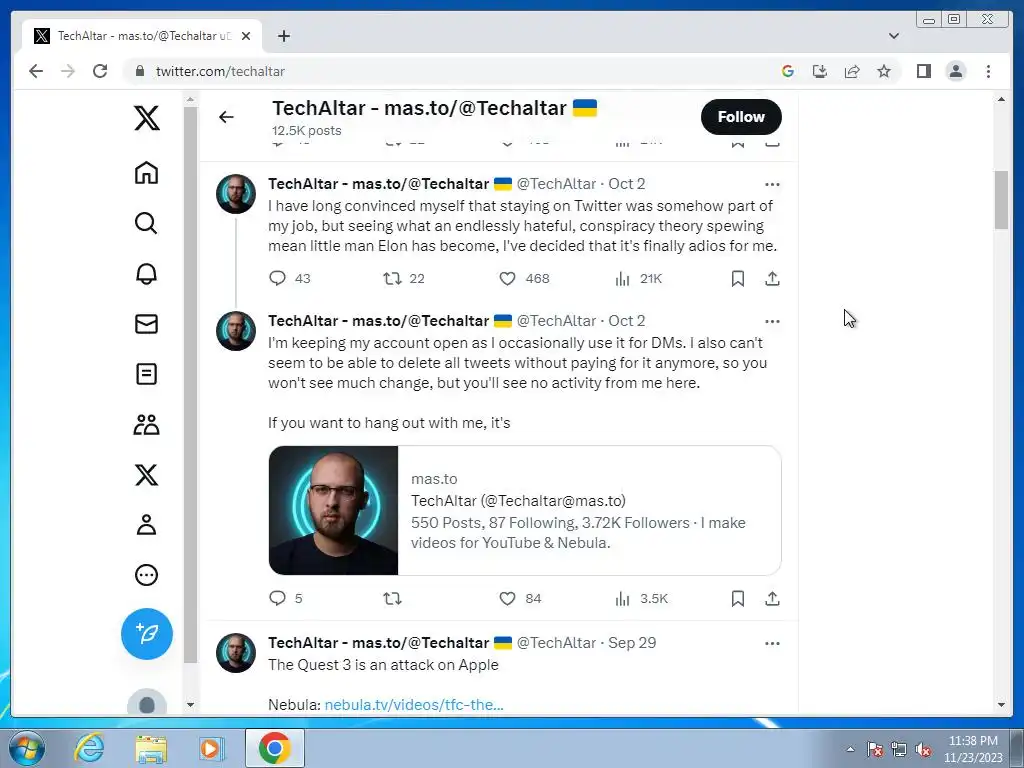
Task: Like the Oct 2 post with 468 likes
Action: pyautogui.click(x=507, y=279)
